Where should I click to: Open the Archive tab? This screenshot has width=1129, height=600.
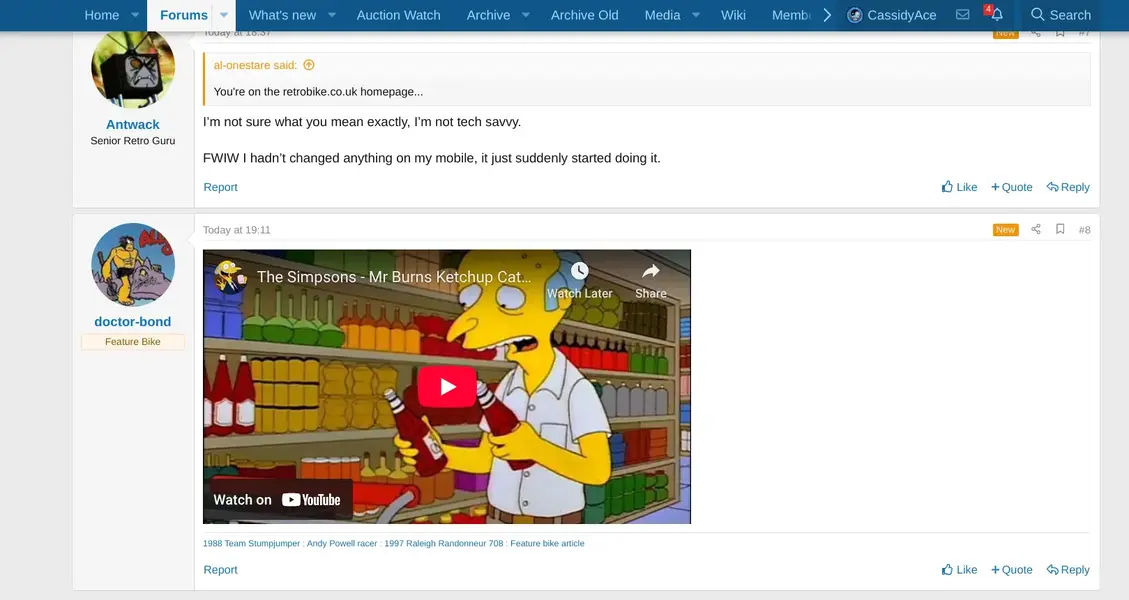488,15
